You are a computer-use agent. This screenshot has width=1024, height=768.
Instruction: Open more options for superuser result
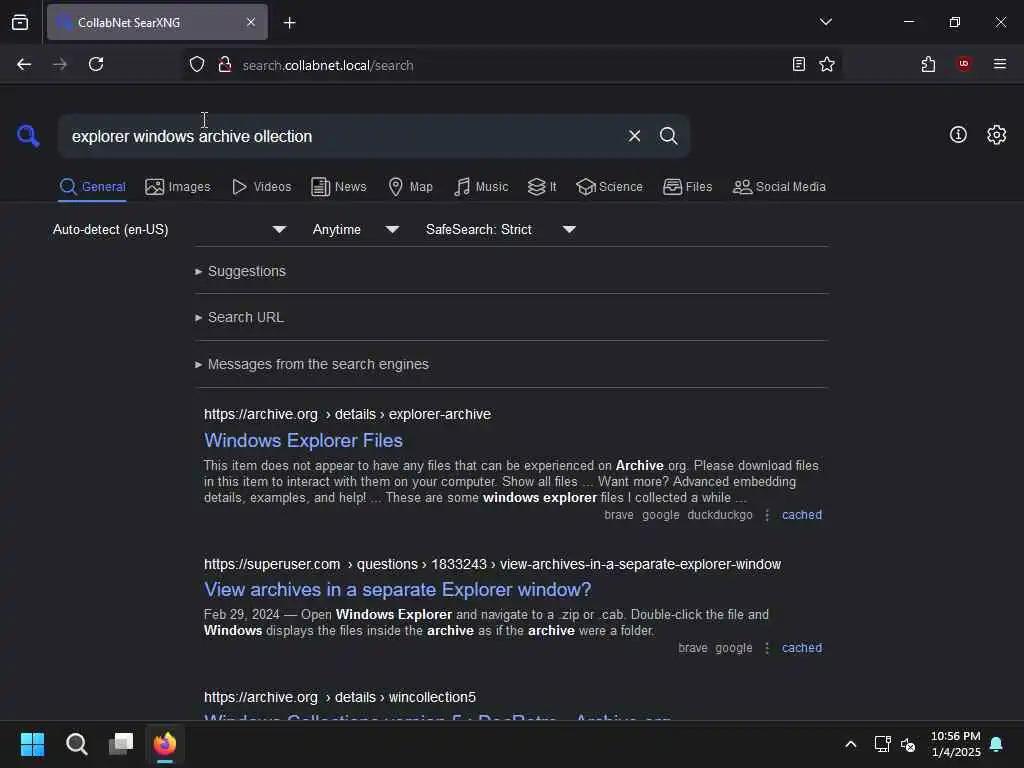click(767, 648)
